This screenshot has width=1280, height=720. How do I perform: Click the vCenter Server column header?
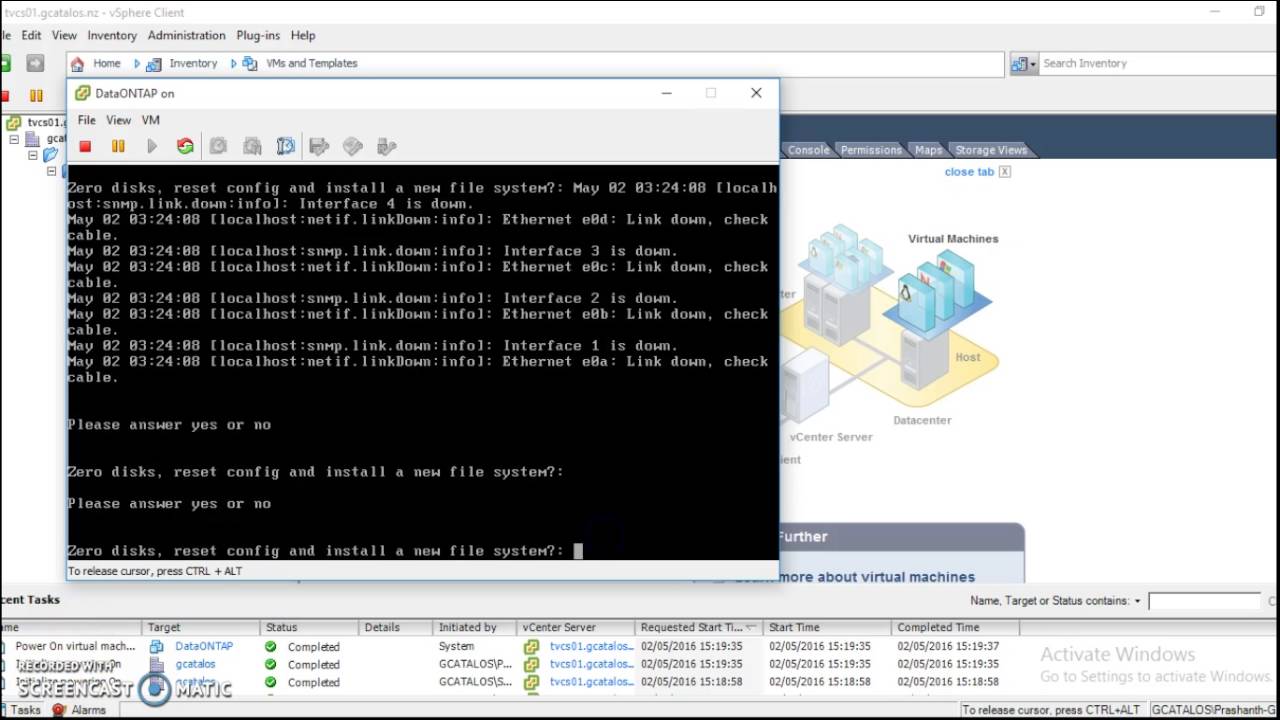click(576, 628)
